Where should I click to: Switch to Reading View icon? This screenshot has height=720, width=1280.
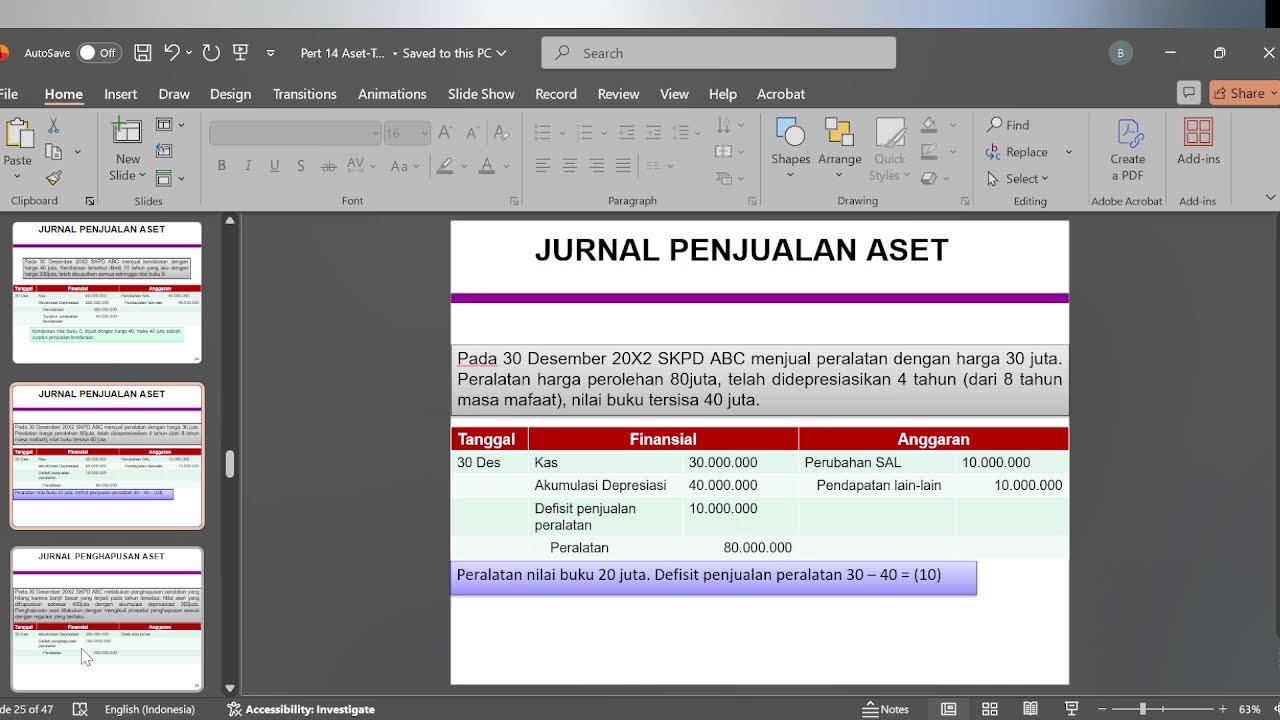tap(1030, 709)
